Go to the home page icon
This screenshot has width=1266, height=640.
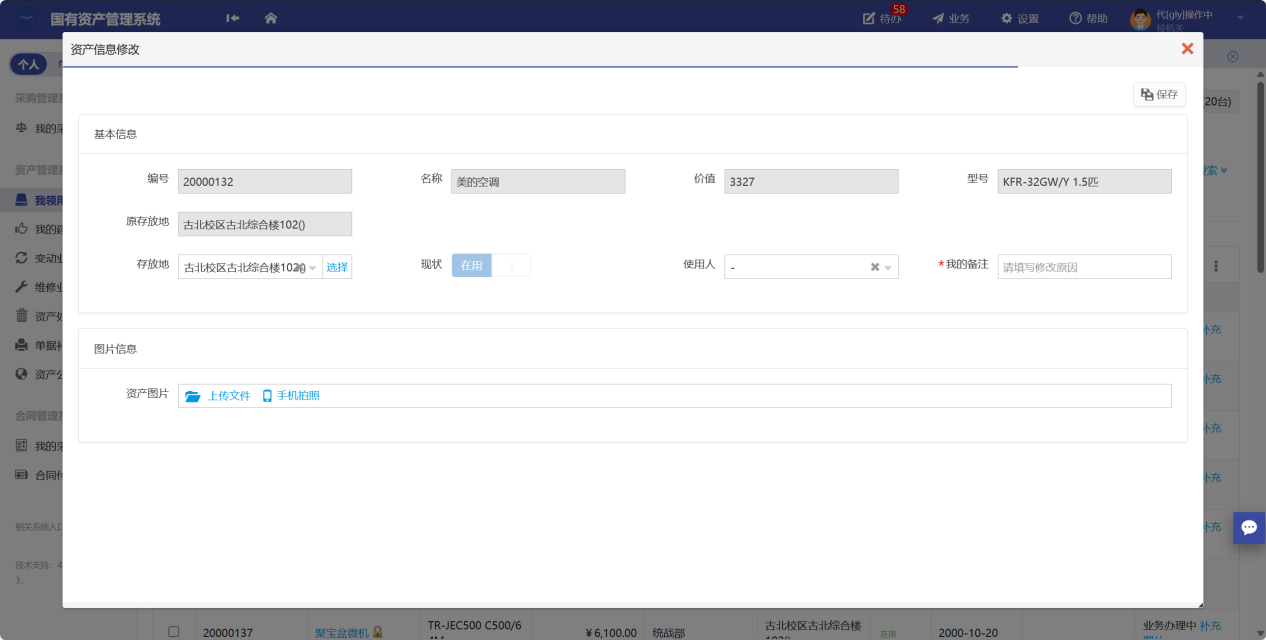[271, 18]
